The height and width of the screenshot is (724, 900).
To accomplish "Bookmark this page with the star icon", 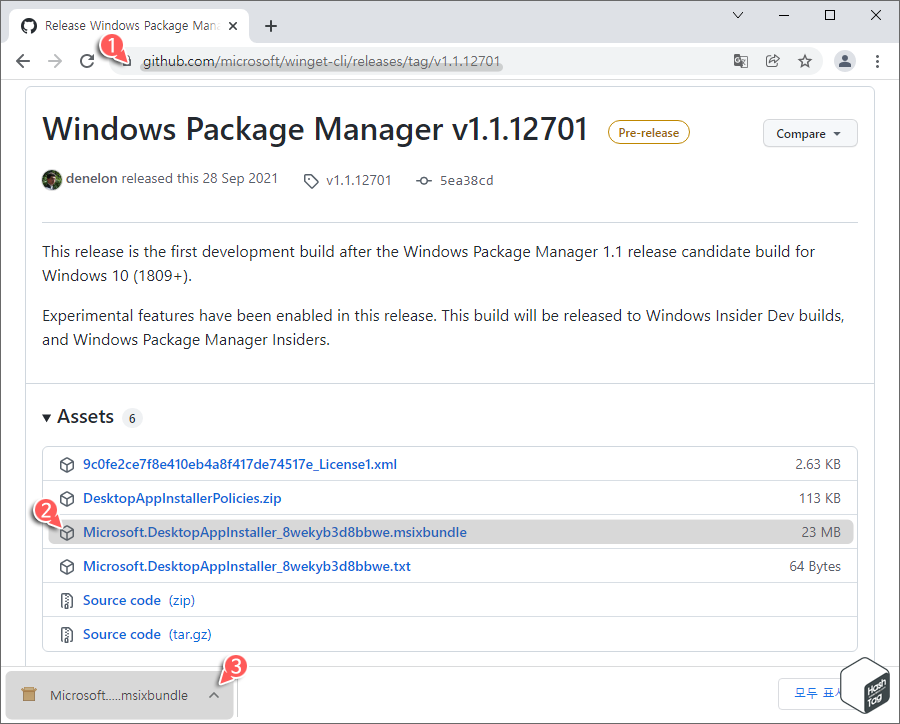I will 805,61.
